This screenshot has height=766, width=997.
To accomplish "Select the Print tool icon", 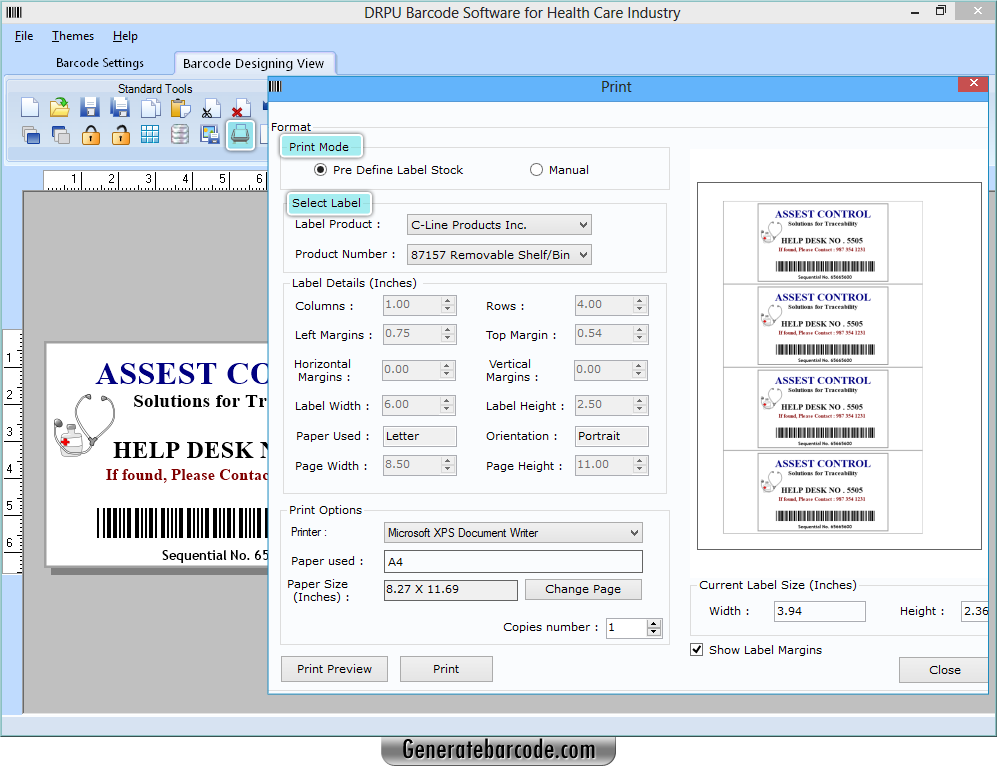I will pos(240,135).
